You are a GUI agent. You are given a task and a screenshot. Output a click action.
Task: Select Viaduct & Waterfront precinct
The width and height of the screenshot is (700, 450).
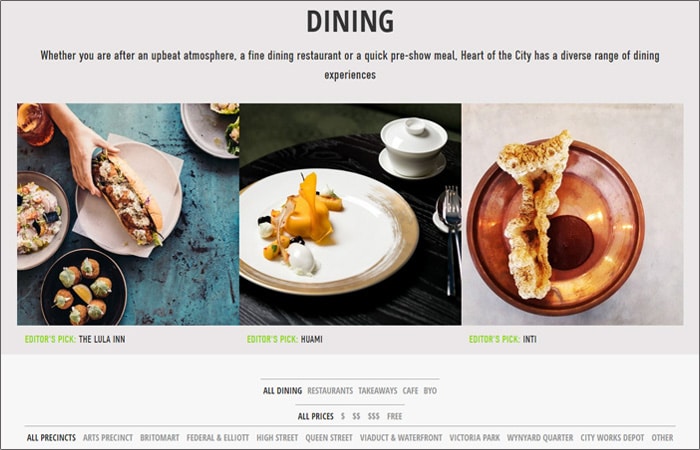(x=401, y=438)
